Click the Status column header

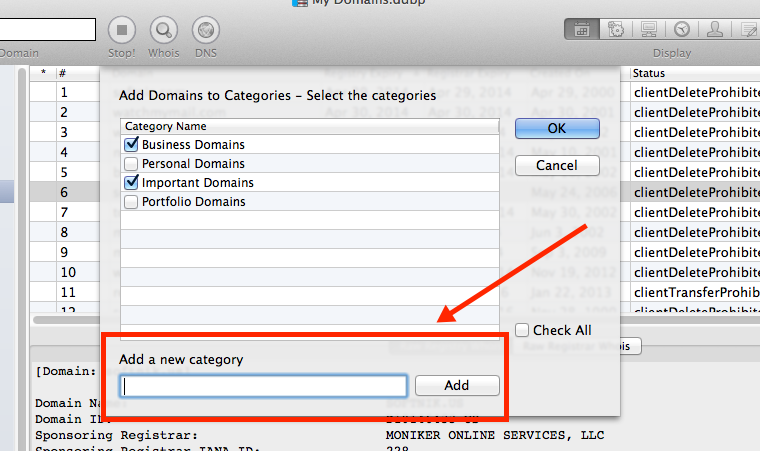pyautogui.click(x=695, y=73)
